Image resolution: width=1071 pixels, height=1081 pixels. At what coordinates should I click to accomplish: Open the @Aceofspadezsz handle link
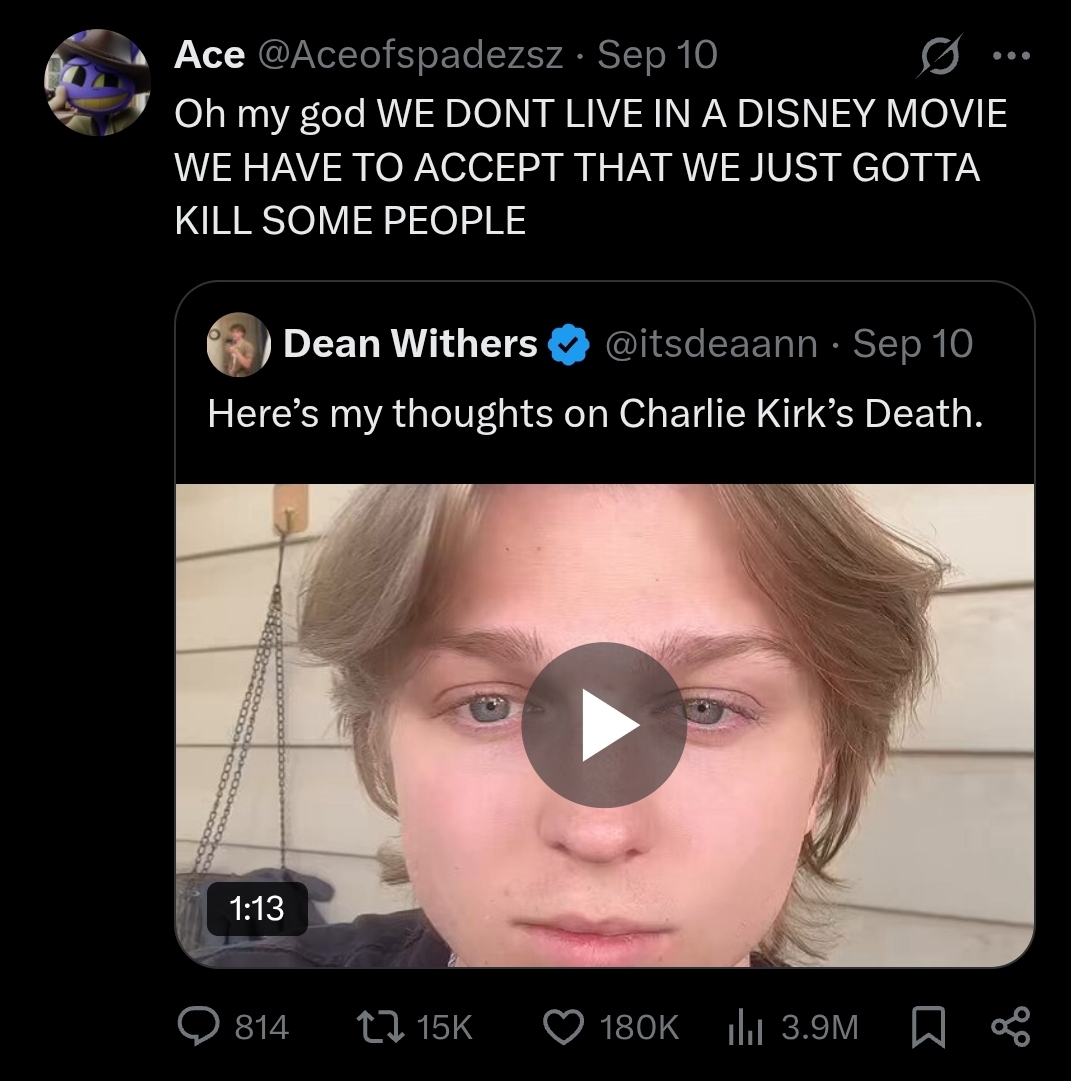point(410,55)
